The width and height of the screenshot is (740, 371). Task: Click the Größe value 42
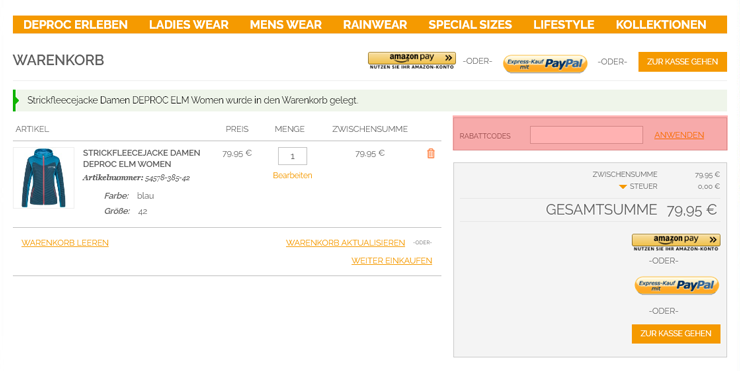click(143, 211)
